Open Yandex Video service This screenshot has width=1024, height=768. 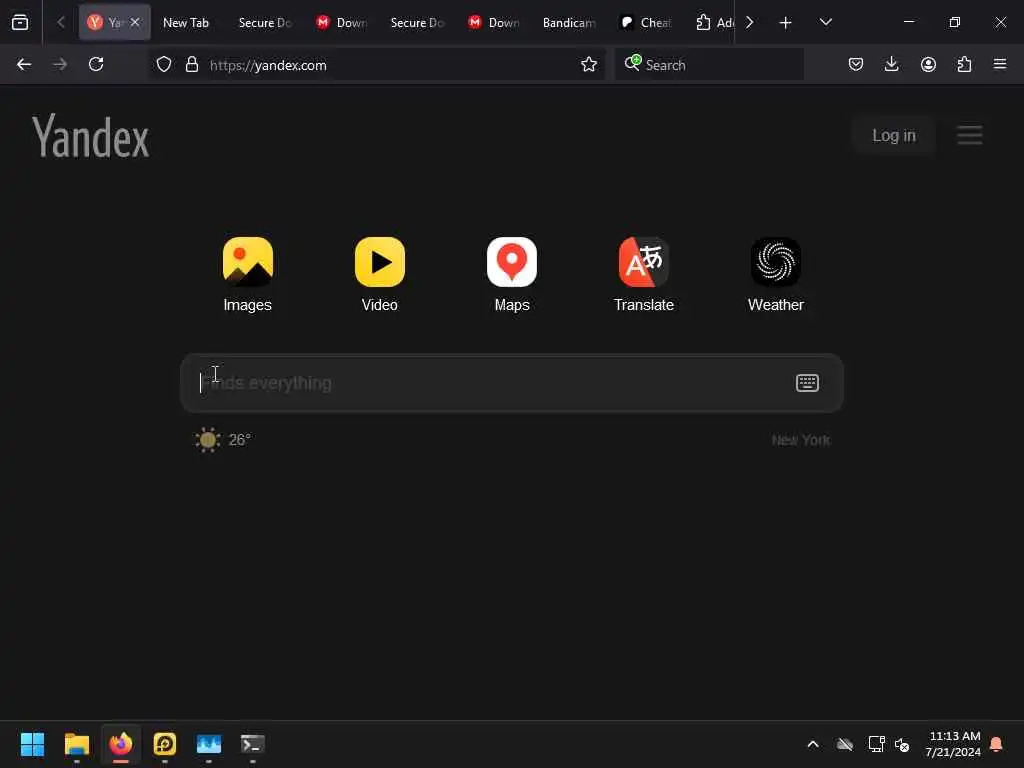pos(379,274)
